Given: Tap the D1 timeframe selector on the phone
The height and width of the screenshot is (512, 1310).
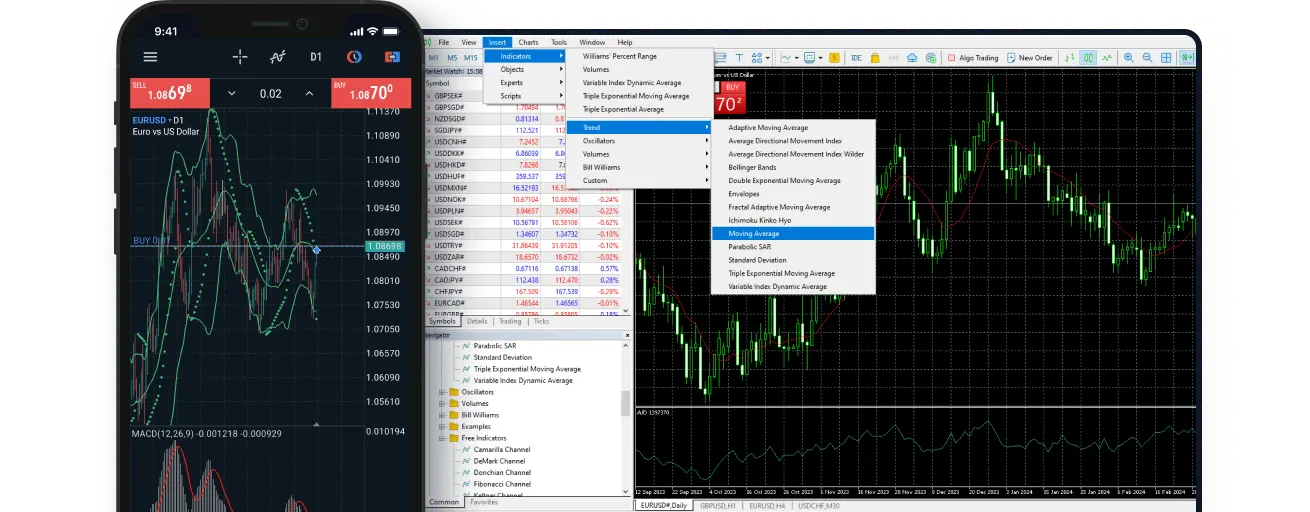Looking at the screenshot, I should 316,57.
